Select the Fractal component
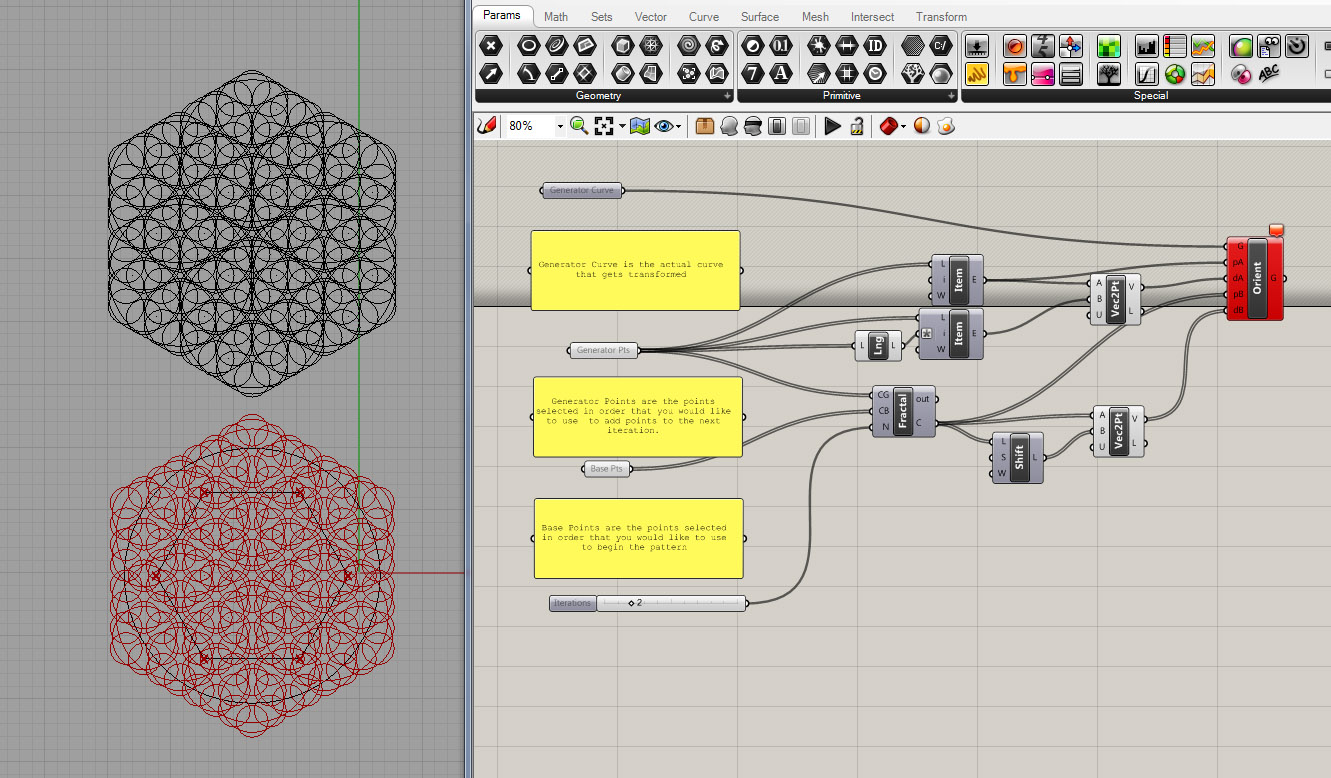 [x=903, y=411]
